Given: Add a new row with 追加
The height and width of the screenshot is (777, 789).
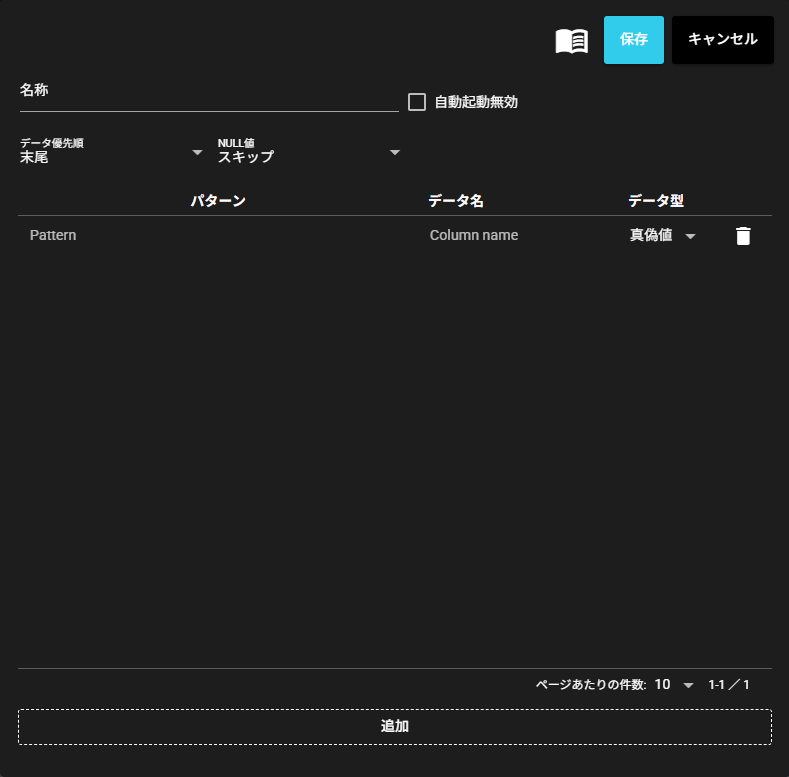Looking at the screenshot, I should pos(394,727).
